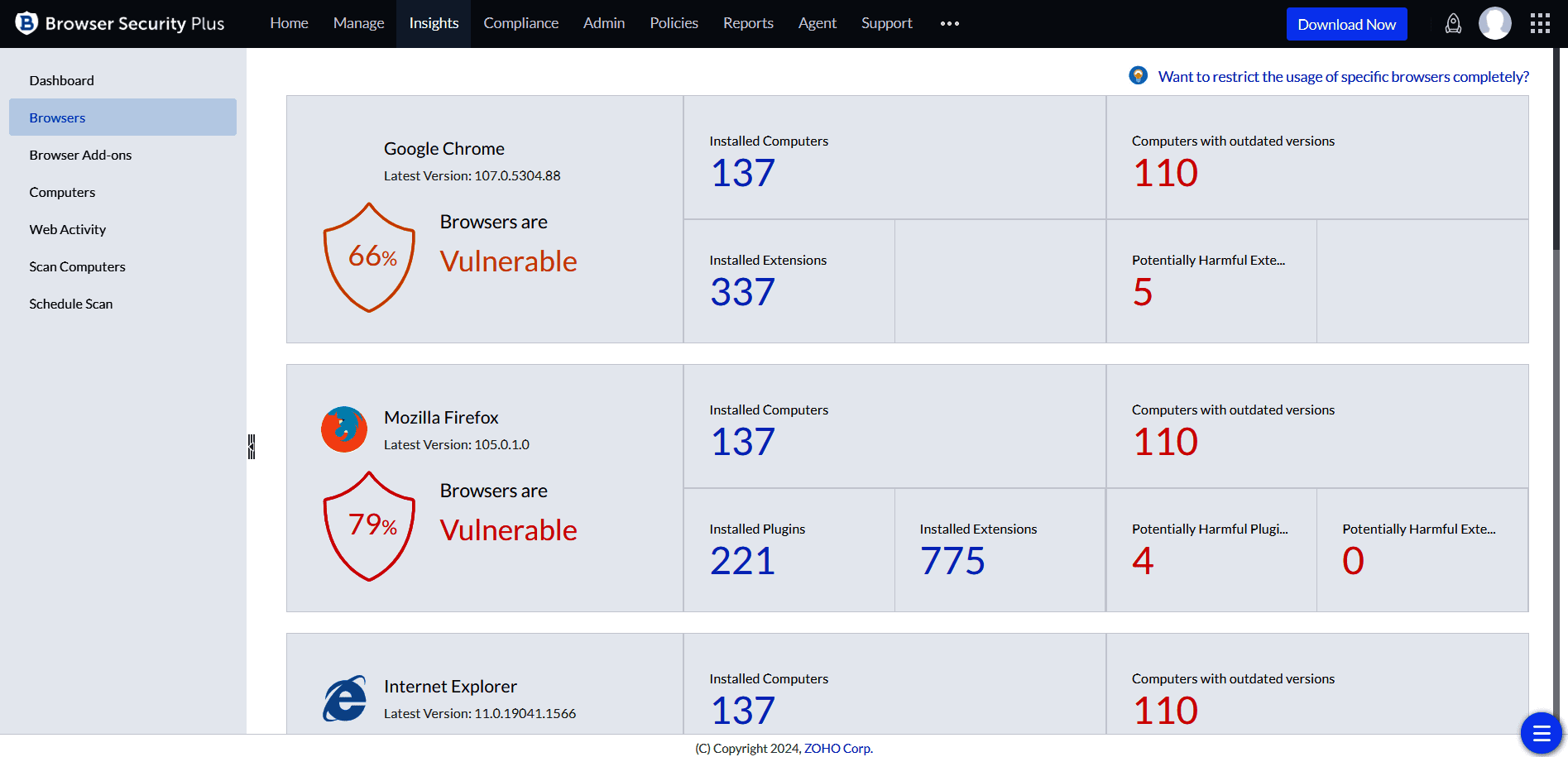Select Browser Add-ons in the sidebar
The height and width of the screenshot is (757, 1568).
point(80,156)
